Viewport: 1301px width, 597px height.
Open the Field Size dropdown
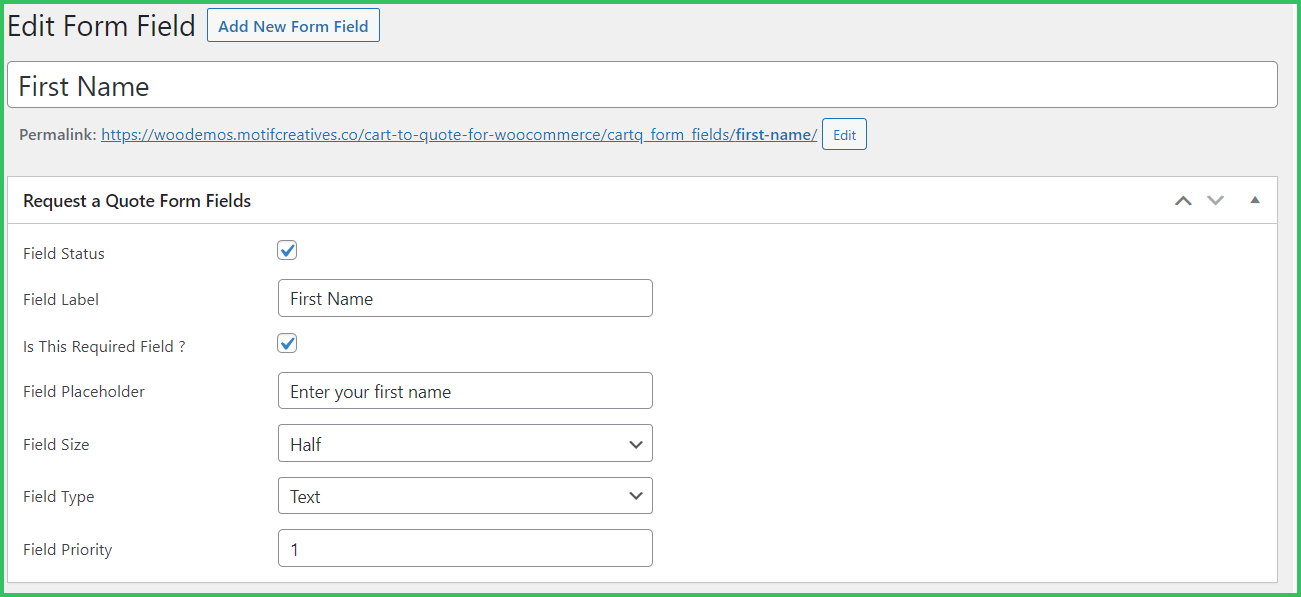[465, 444]
